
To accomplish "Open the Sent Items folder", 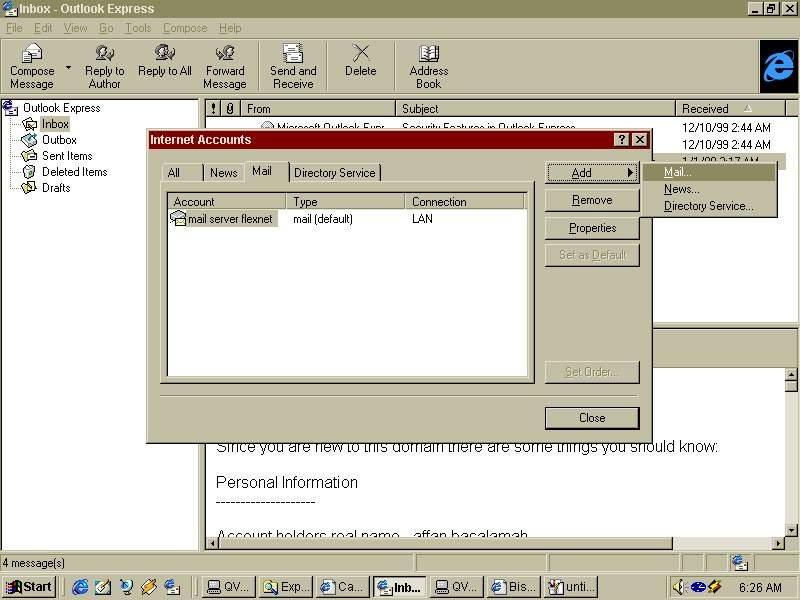I will click(x=66, y=156).
